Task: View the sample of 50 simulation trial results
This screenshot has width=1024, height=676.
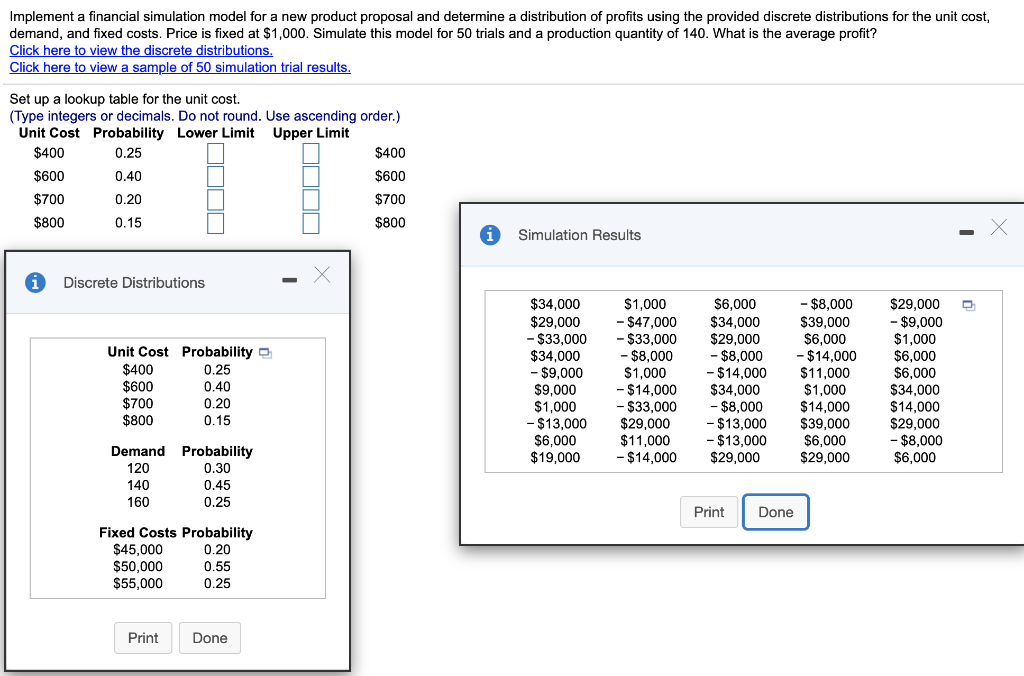Action: point(179,67)
